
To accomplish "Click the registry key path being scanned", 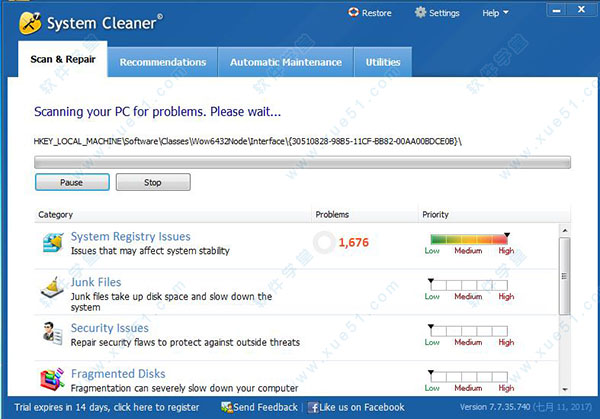I will click(x=248, y=141).
